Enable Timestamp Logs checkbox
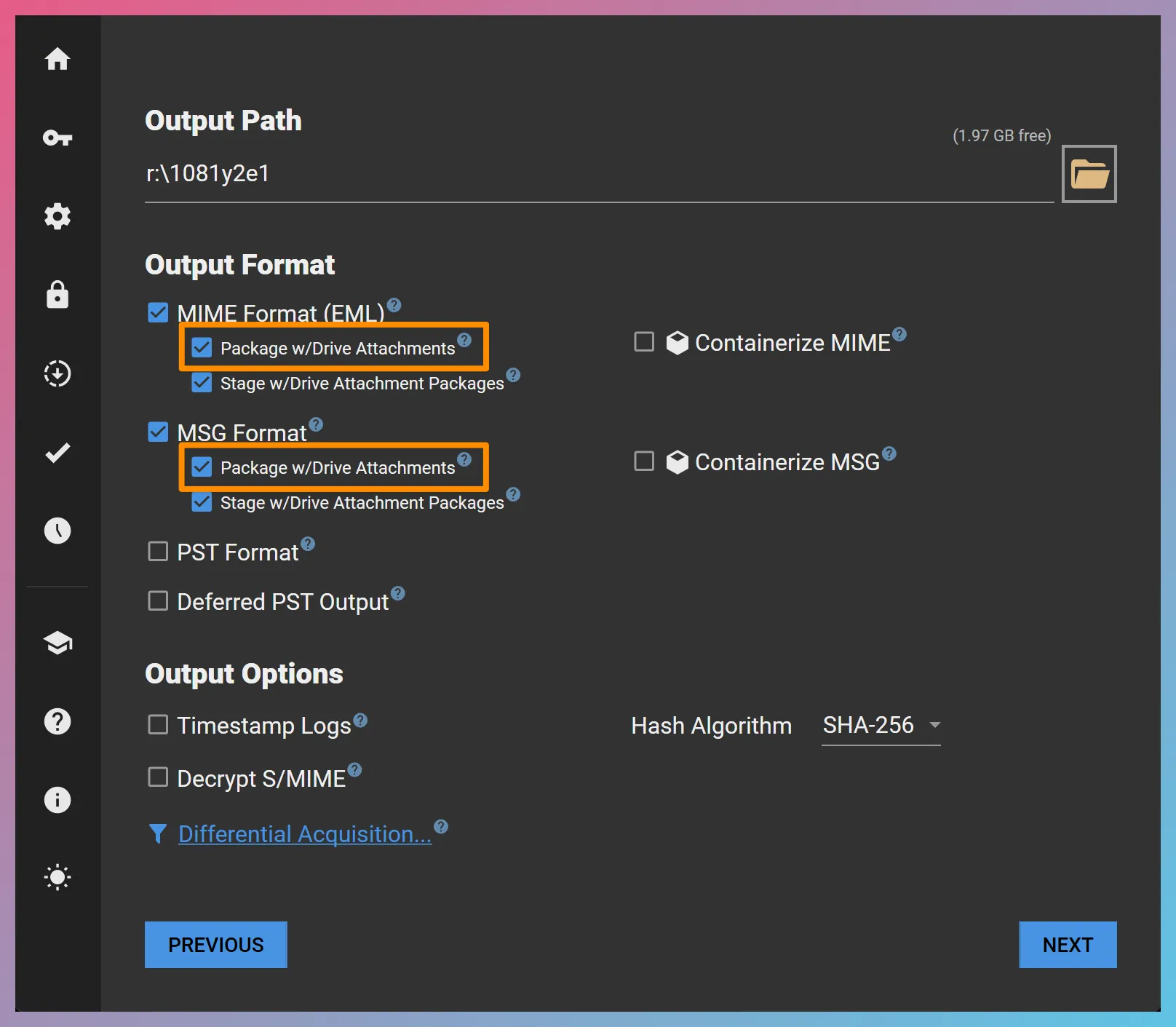1176x1027 pixels. click(x=158, y=724)
